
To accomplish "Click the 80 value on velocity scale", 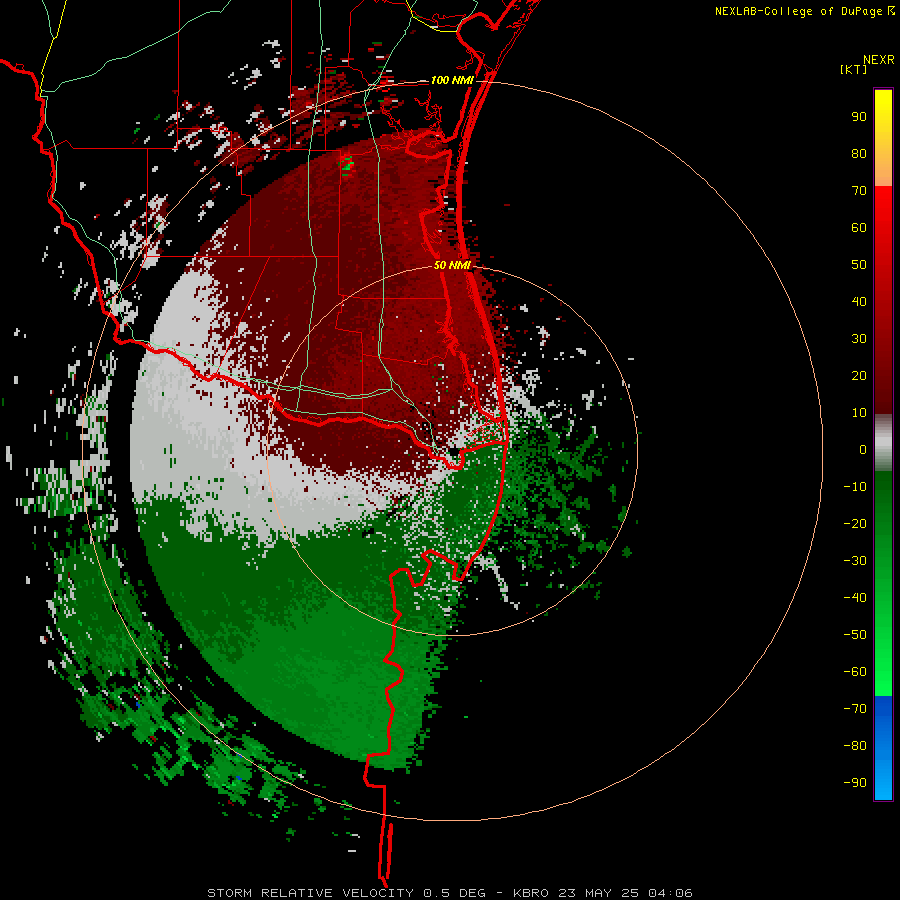I will coord(859,154).
